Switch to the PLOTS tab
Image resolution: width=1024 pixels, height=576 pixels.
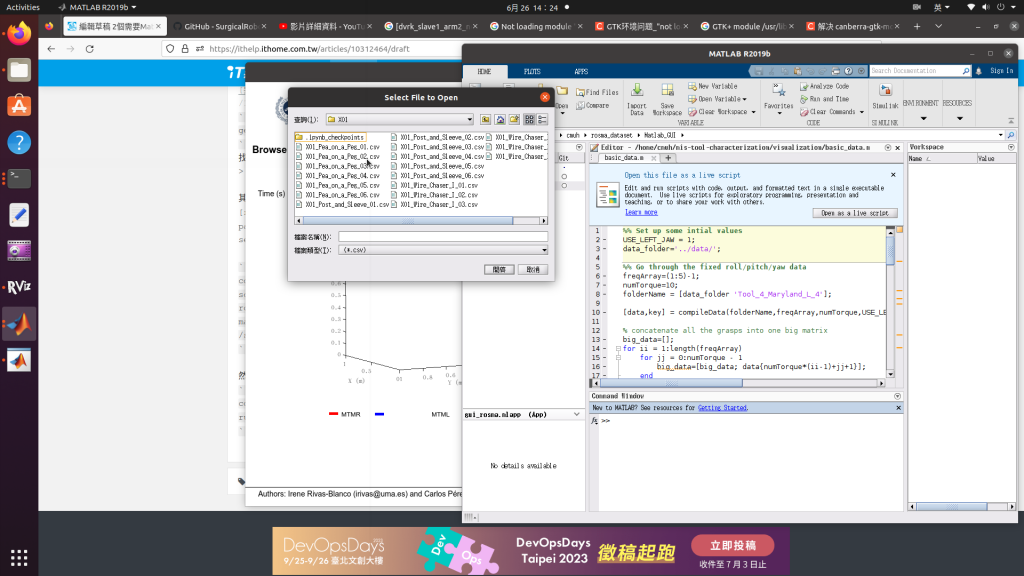click(532, 71)
